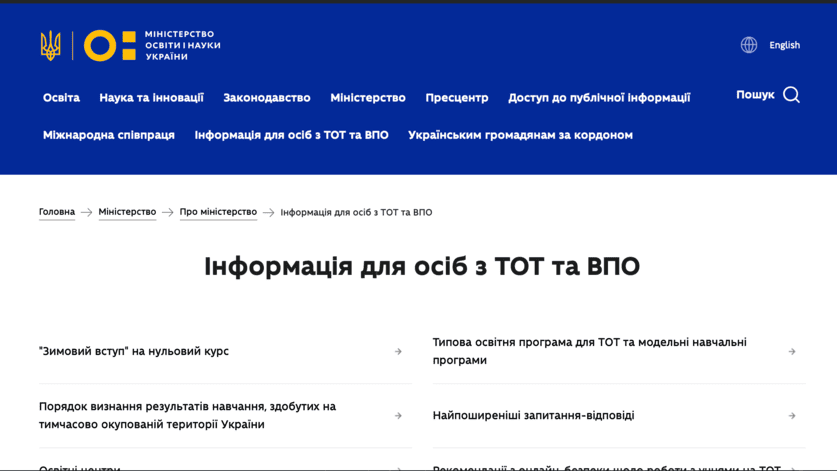Open Найпоширеніші запитання-відповіді link

[x=534, y=415]
